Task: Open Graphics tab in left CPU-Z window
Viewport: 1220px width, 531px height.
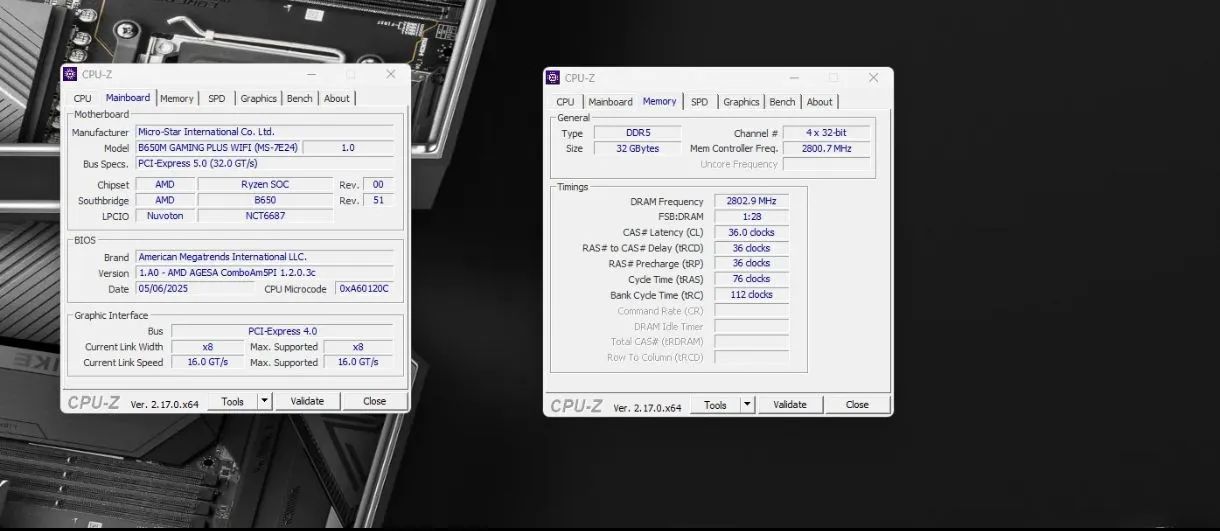Action: click(x=258, y=98)
